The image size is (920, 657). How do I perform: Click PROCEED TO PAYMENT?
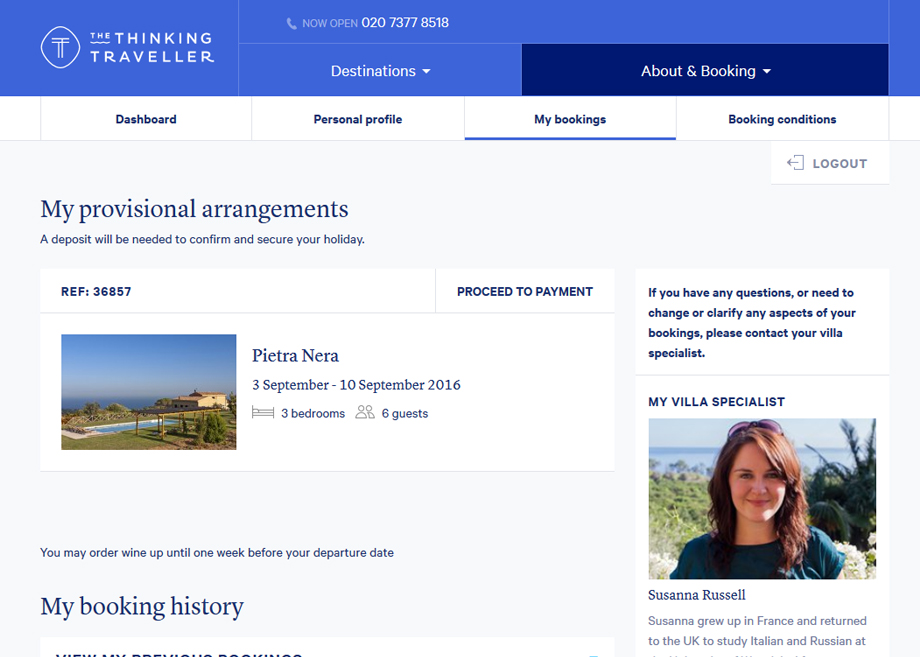click(525, 292)
